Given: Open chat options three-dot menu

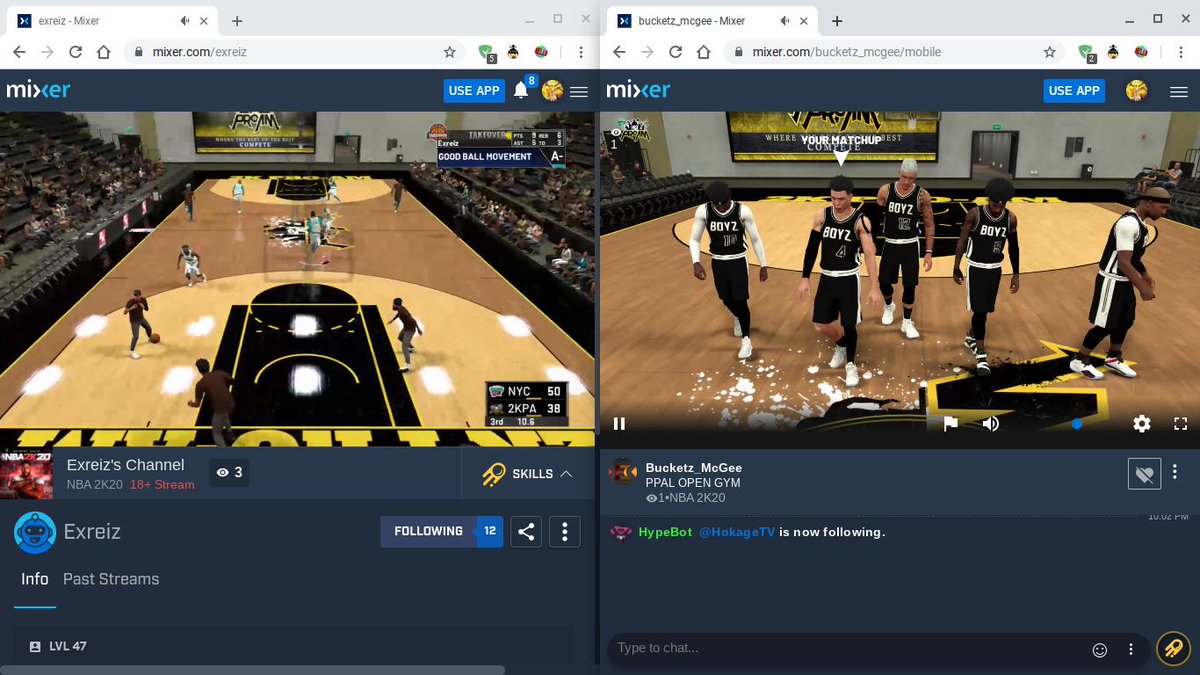Looking at the screenshot, I should point(1131,650).
